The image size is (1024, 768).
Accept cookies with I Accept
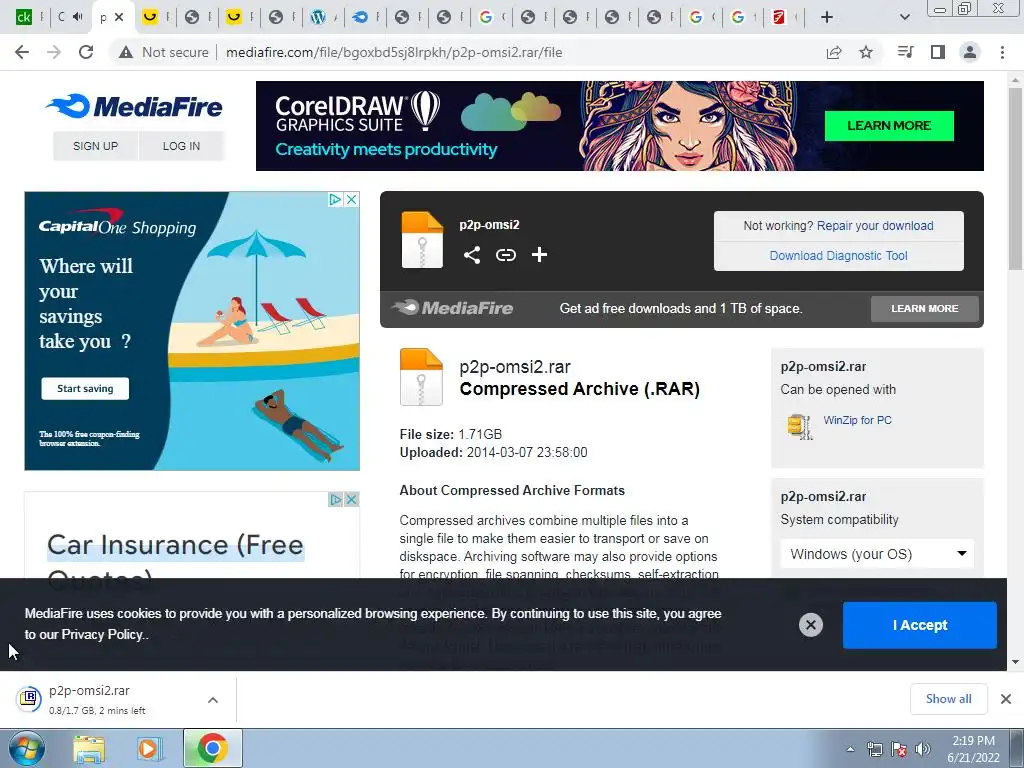pos(920,625)
